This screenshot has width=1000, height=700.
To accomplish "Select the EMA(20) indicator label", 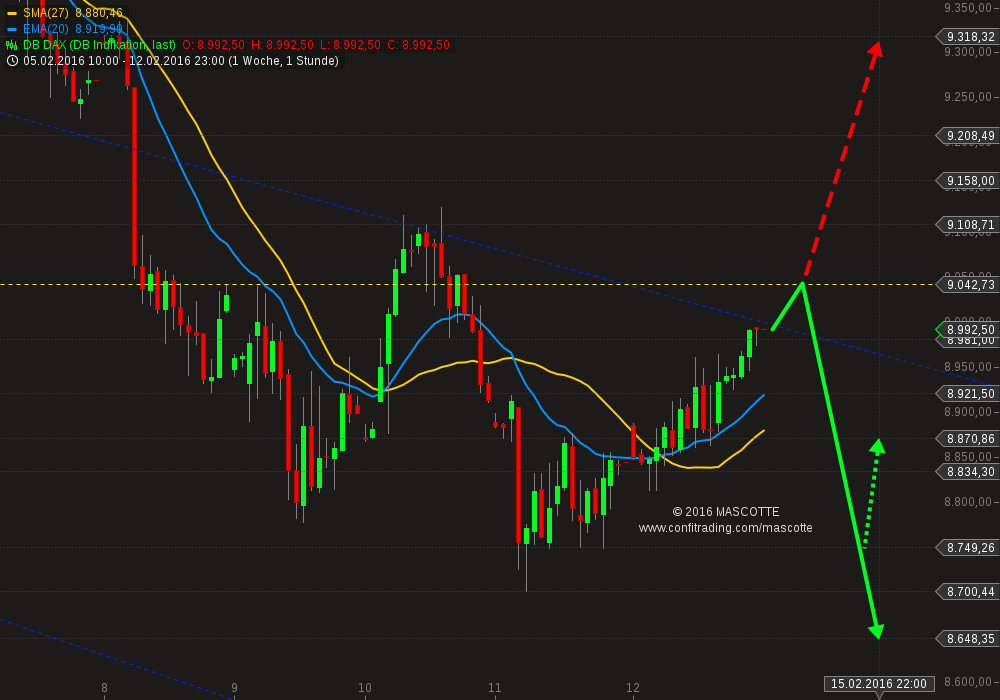I will point(46,29).
